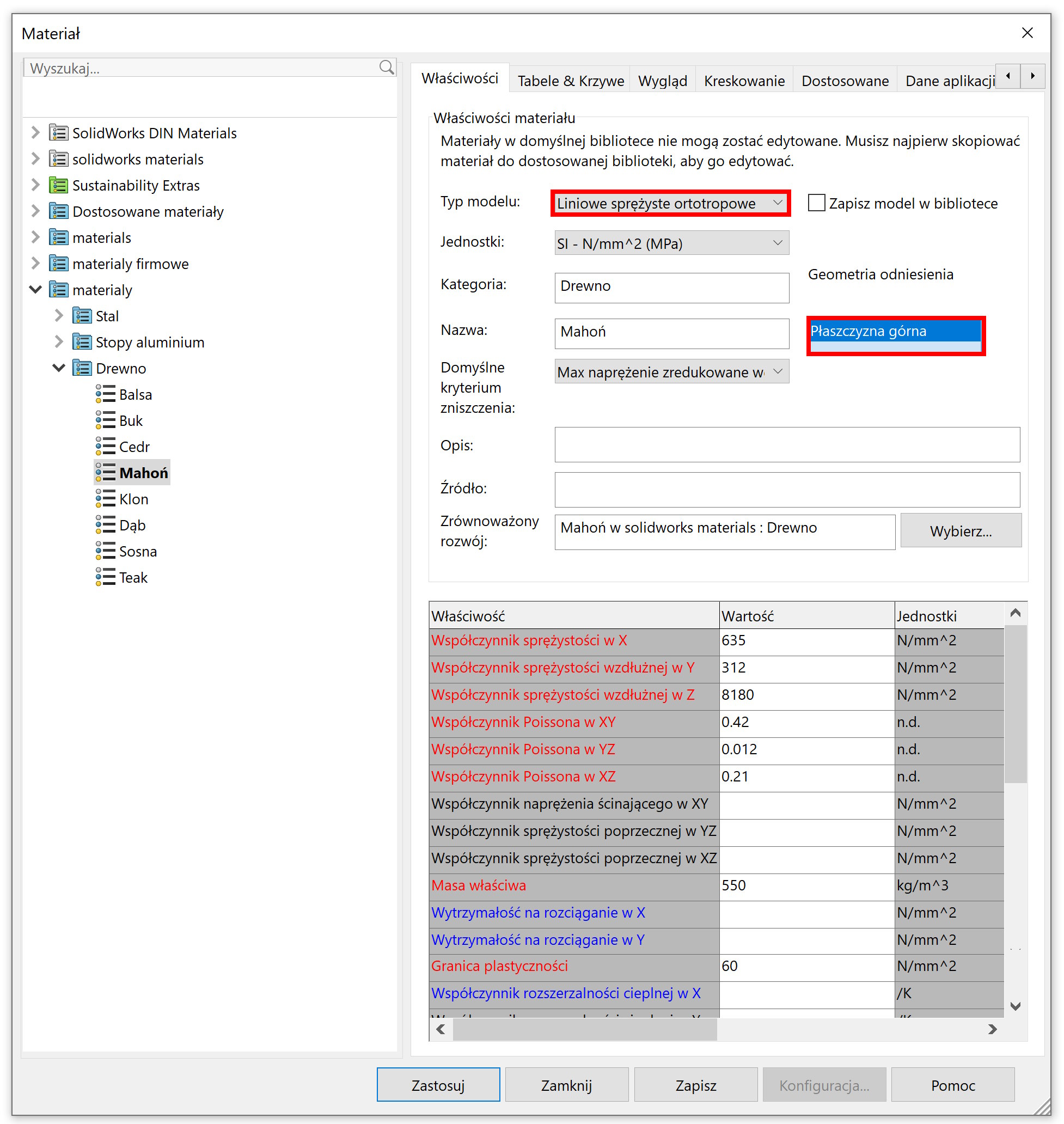
Task: Expand SolidWorks DIN Materials tree node
Action: 35,133
